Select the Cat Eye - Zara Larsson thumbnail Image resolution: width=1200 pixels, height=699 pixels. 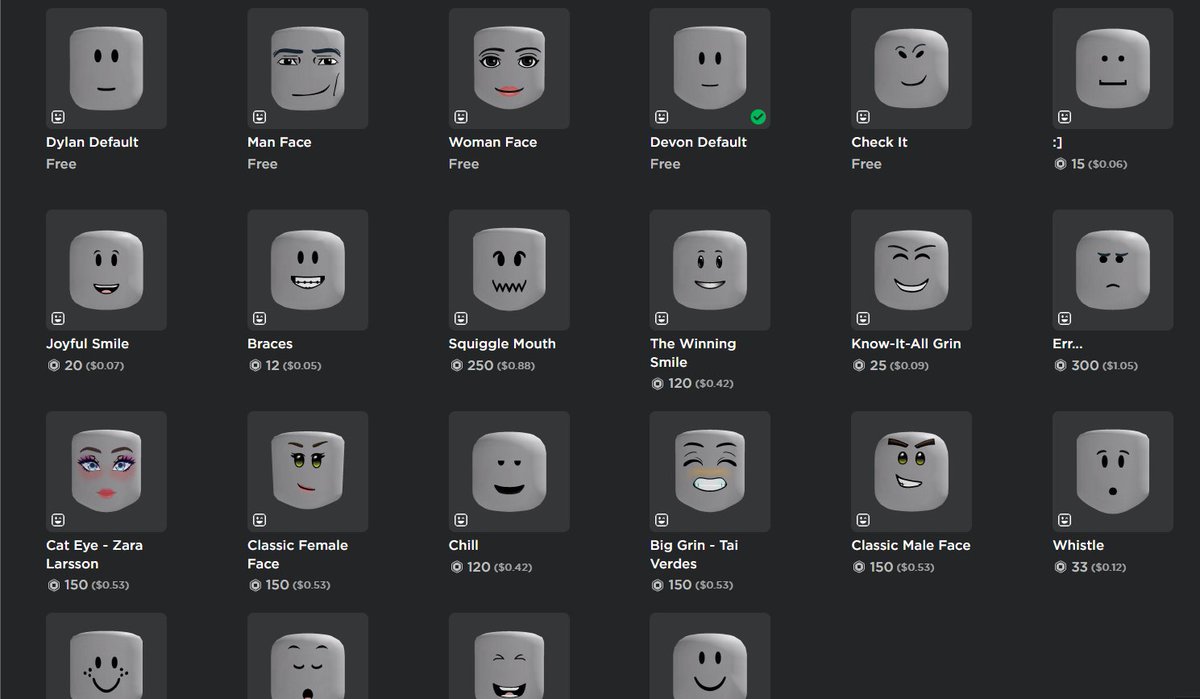point(106,471)
